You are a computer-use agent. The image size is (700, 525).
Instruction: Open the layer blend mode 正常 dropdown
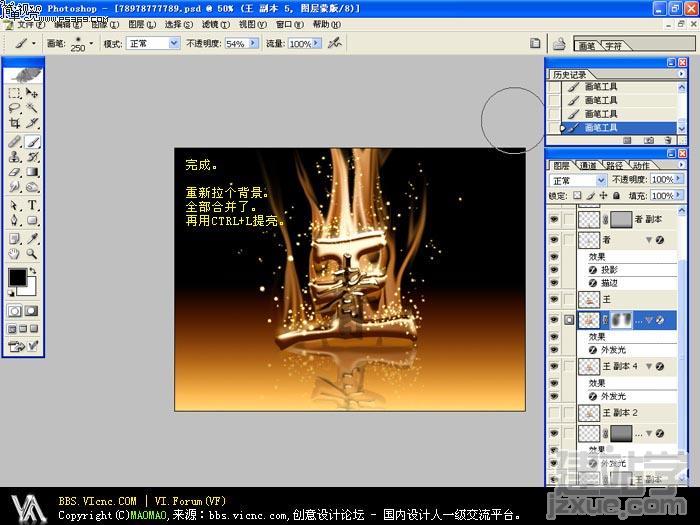(601, 180)
